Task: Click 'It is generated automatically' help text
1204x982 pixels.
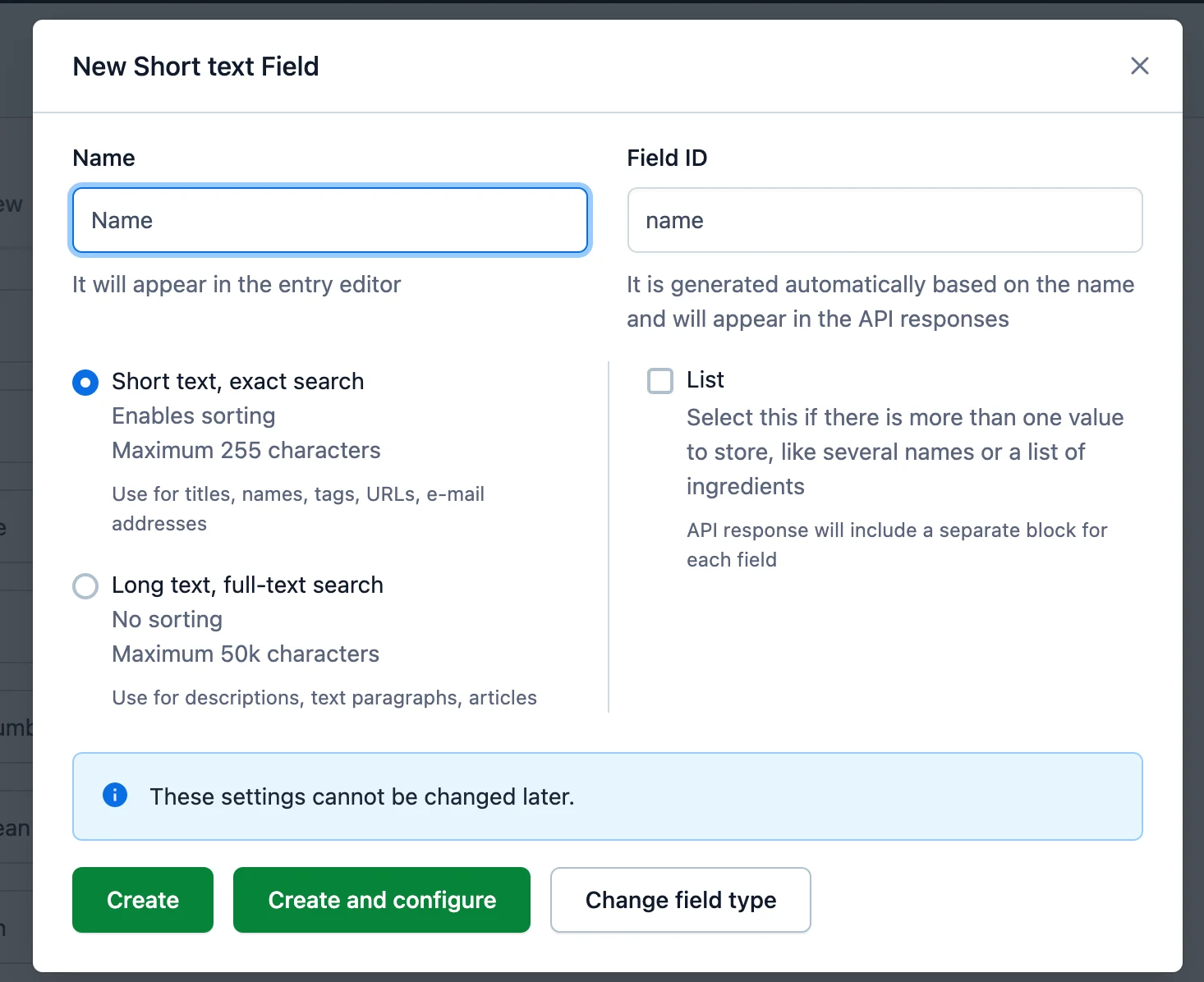Action: (x=880, y=301)
